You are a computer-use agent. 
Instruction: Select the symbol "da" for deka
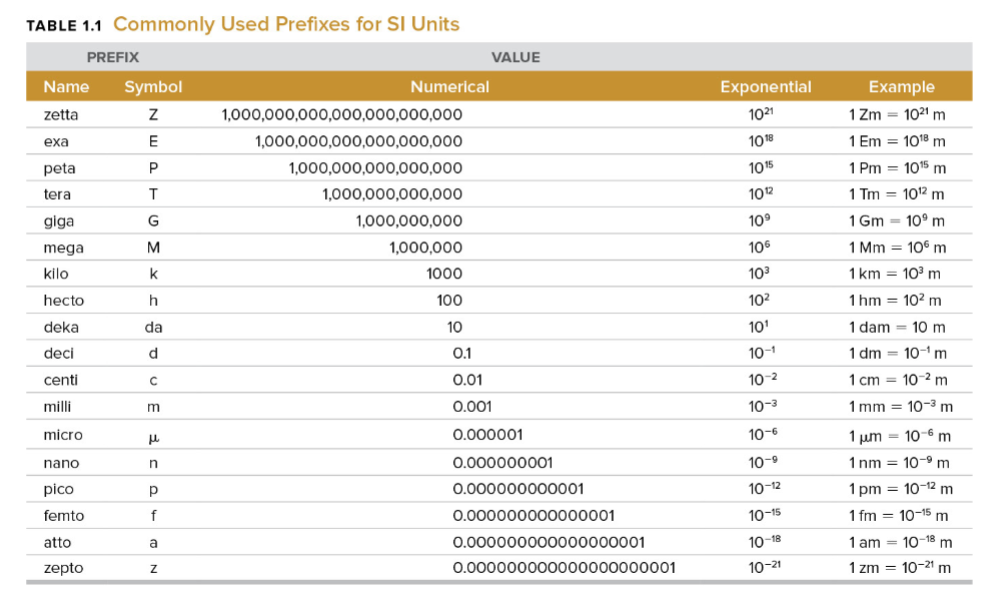[153, 327]
